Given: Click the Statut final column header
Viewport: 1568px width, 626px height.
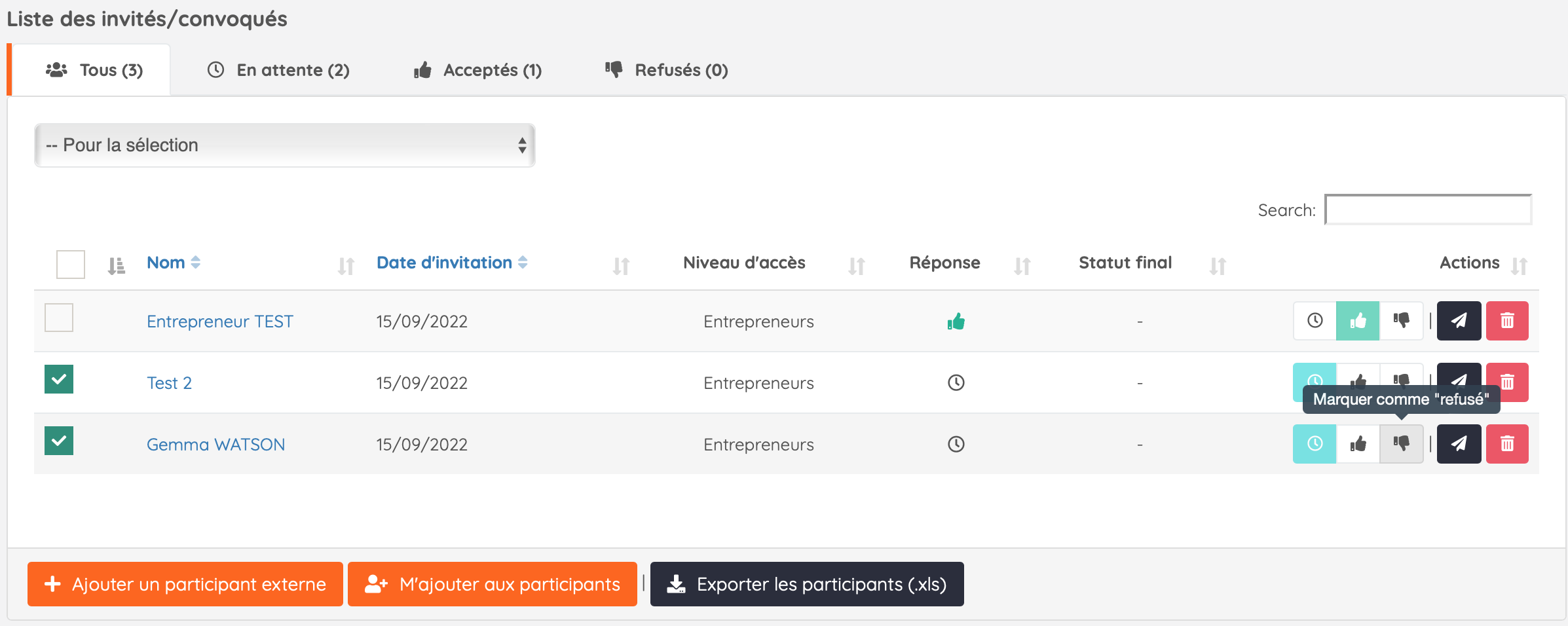Looking at the screenshot, I should tap(1125, 263).
